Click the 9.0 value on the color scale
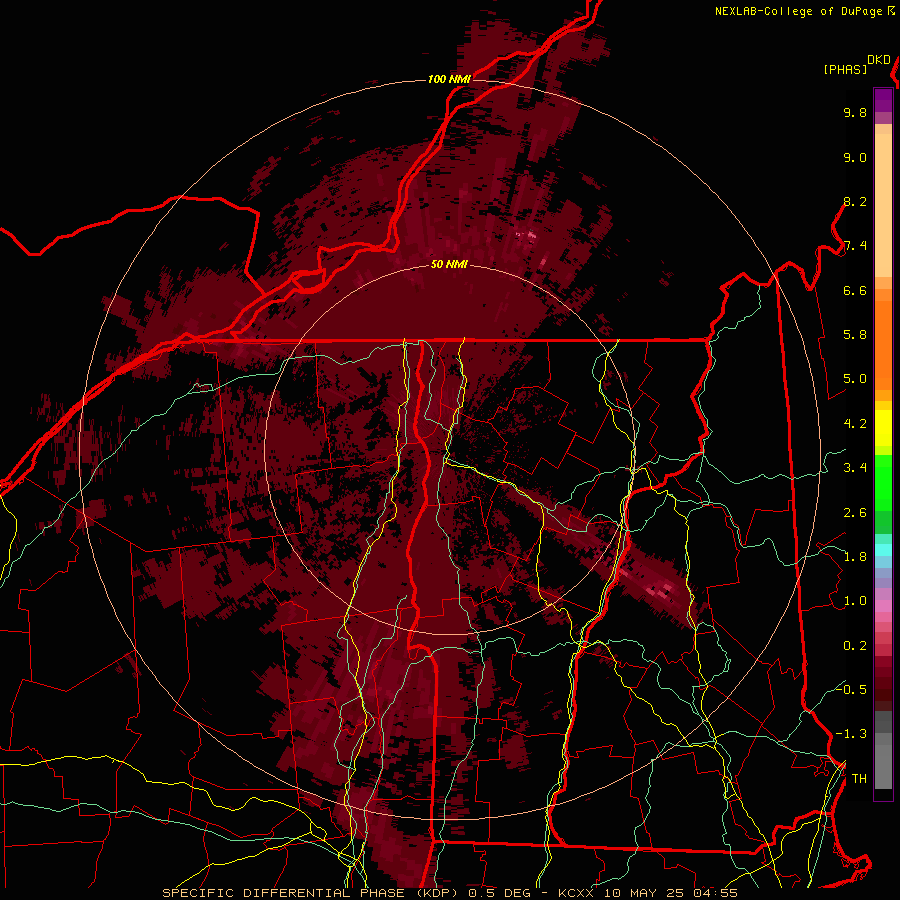This screenshot has width=900, height=900. 855,157
